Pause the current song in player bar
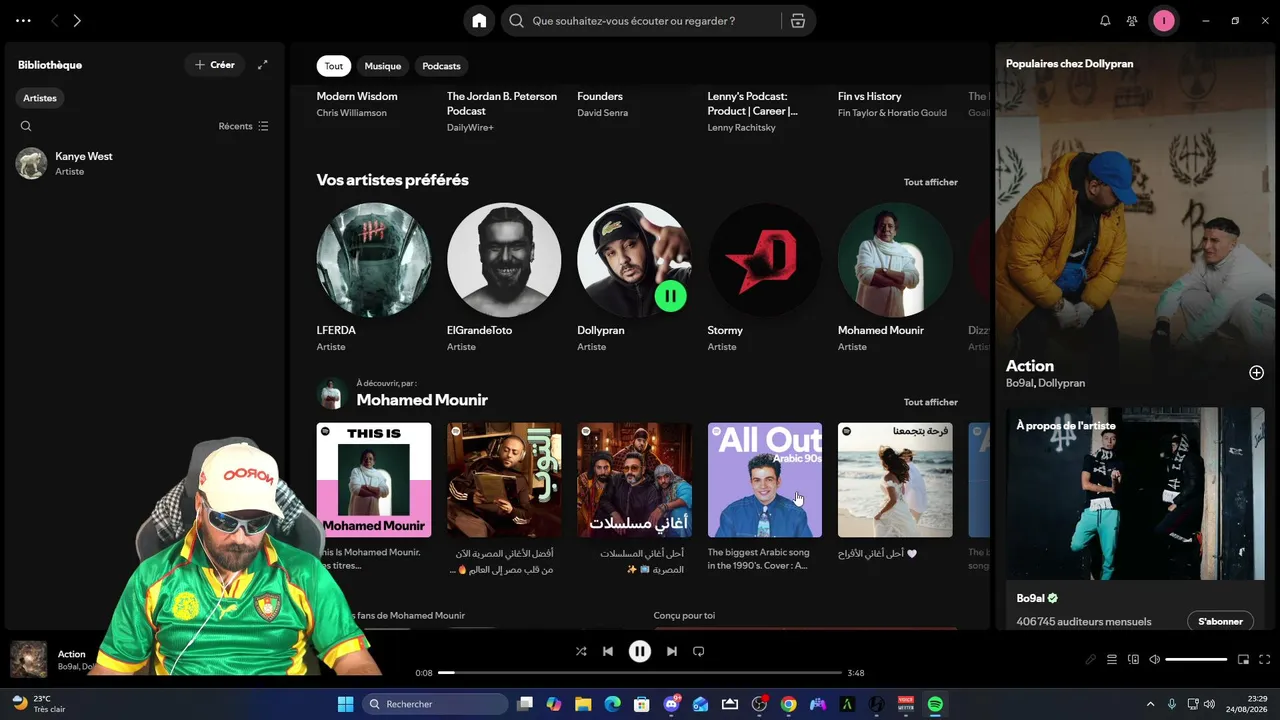This screenshot has height=720, width=1280. [x=640, y=651]
